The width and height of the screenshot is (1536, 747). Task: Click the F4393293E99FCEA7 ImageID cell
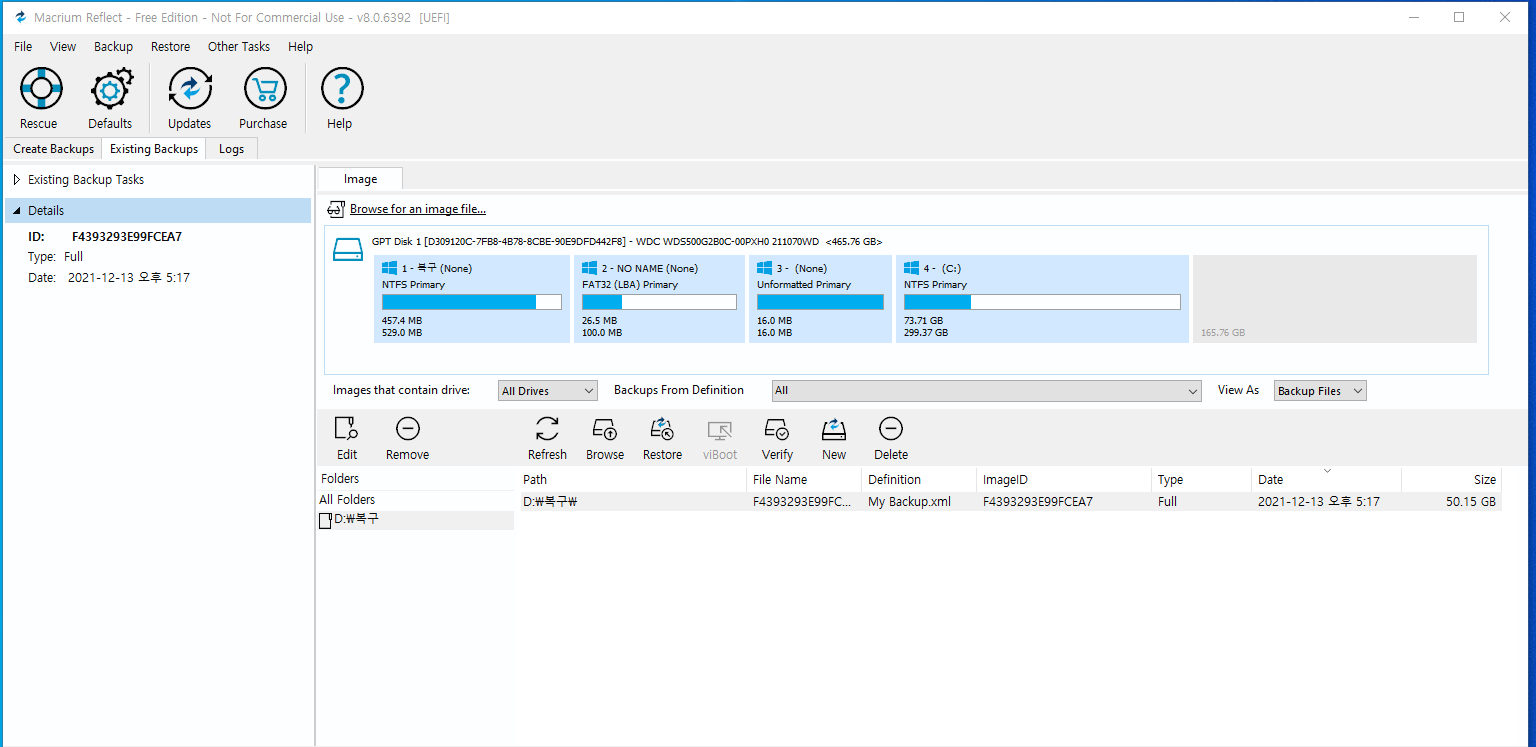[1038, 502]
